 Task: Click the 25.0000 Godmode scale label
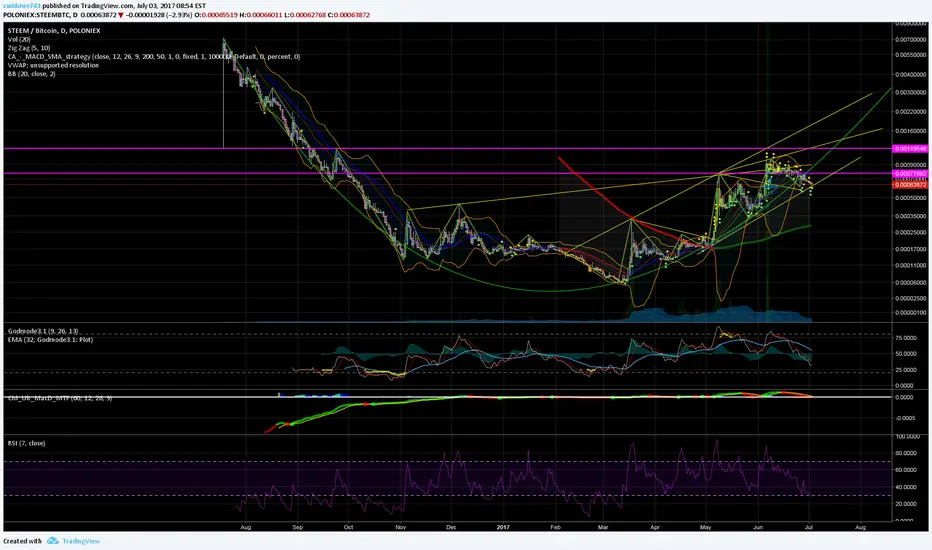tap(905, 370)
